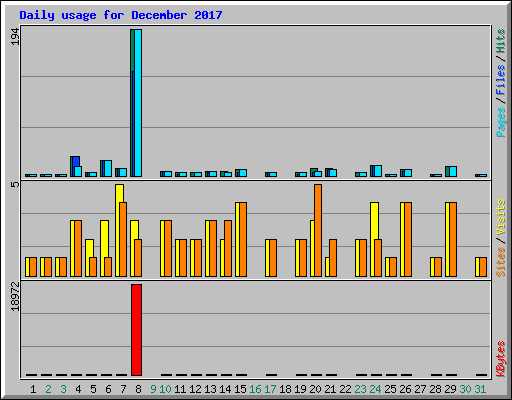The image size is (512, 400).
Task: Click day label 7 on x-axis
Action: point(123,389)
